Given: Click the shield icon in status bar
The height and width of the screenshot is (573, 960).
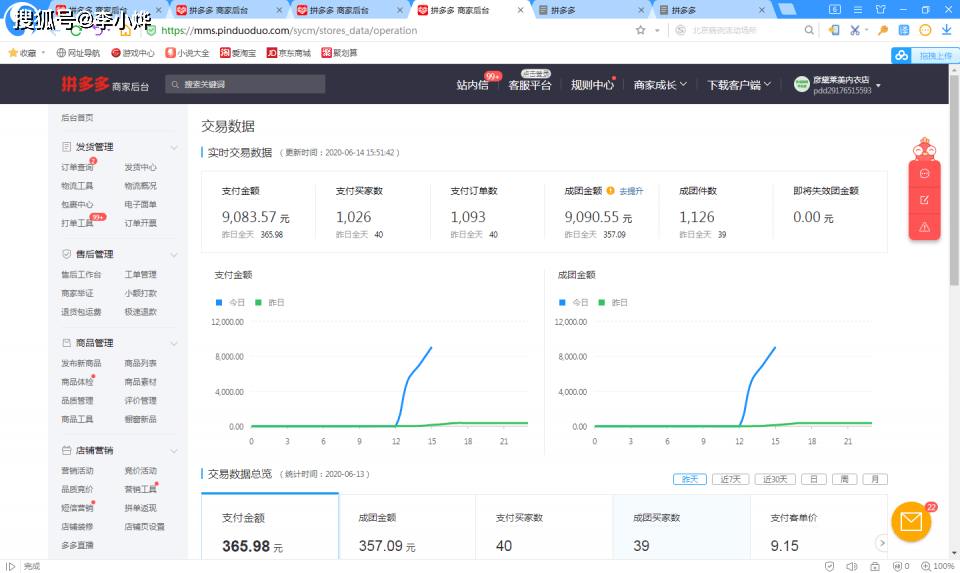Looking at the screenshot, I should coord(830,566).
